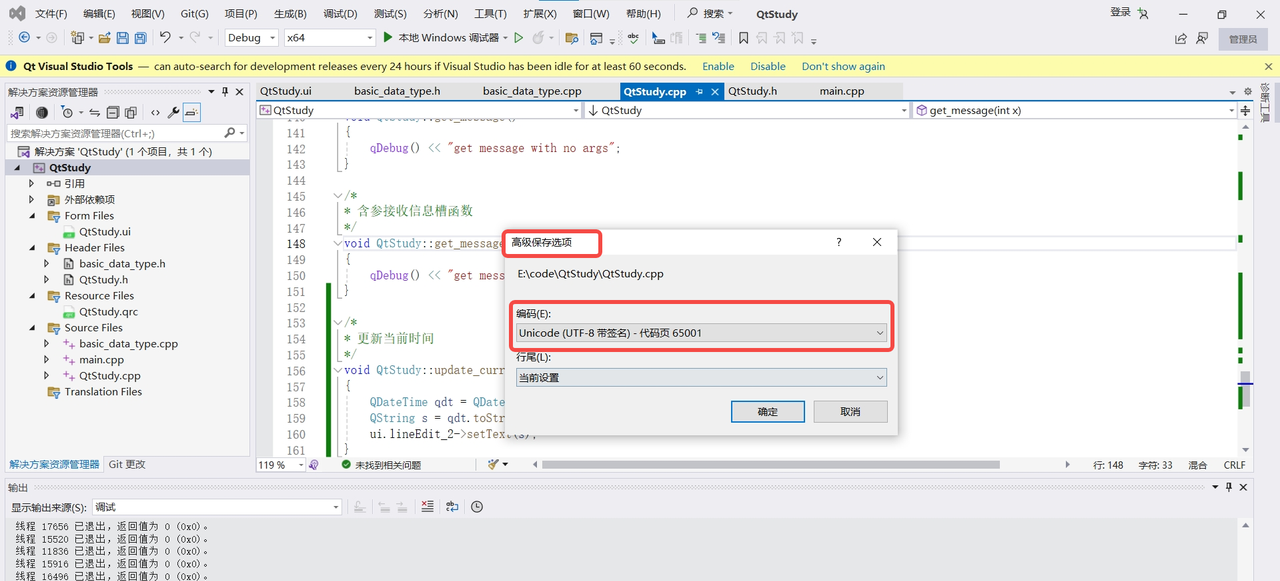This screenshot has height=581, width=1280.
Task: Click the Clear All output icon
Action: click(427, 507)
